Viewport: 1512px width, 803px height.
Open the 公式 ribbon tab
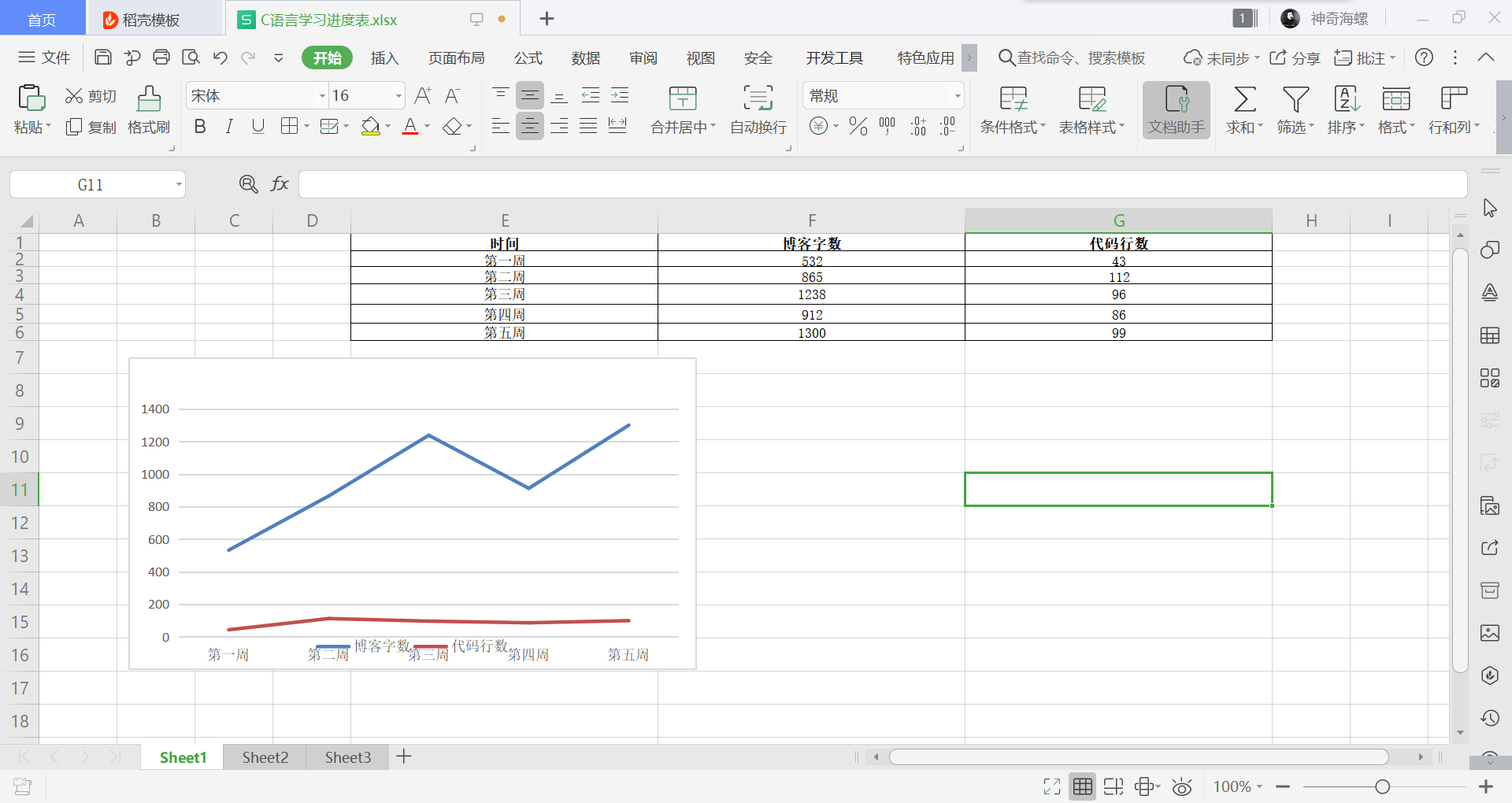click(x=528, y=58)
